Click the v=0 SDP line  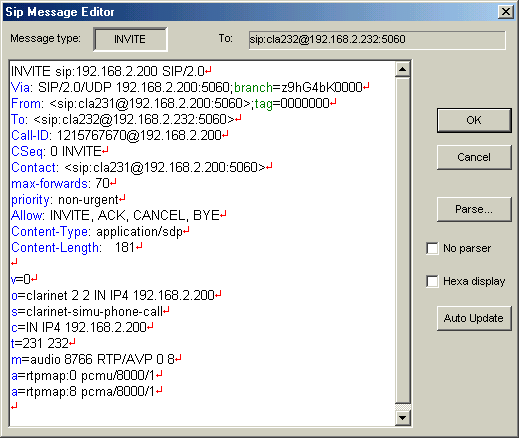click(24, 279)
